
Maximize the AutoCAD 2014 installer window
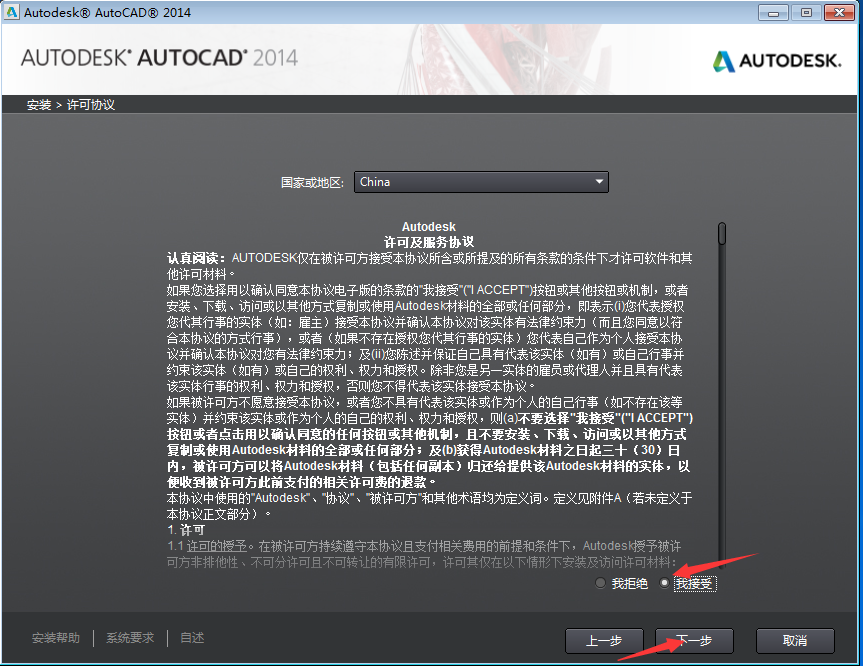[x=806, y=13]
